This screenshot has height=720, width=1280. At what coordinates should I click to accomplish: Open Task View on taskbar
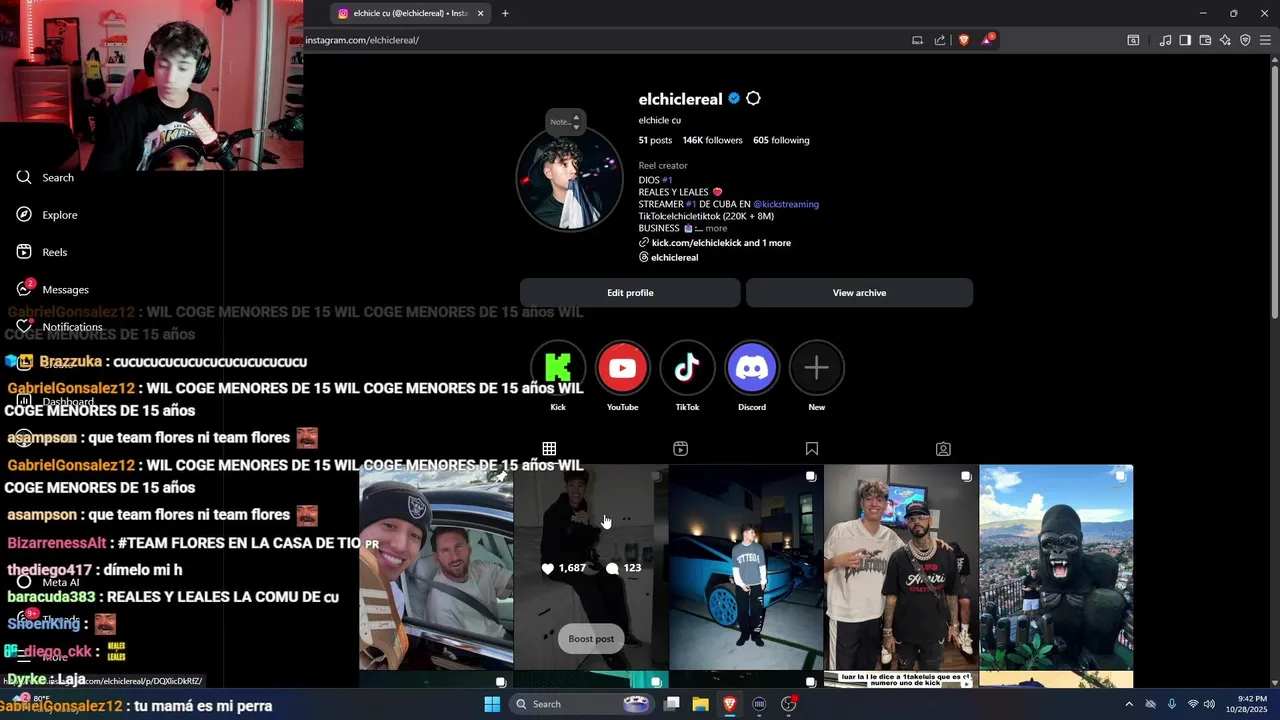click(x=672, y=704)
